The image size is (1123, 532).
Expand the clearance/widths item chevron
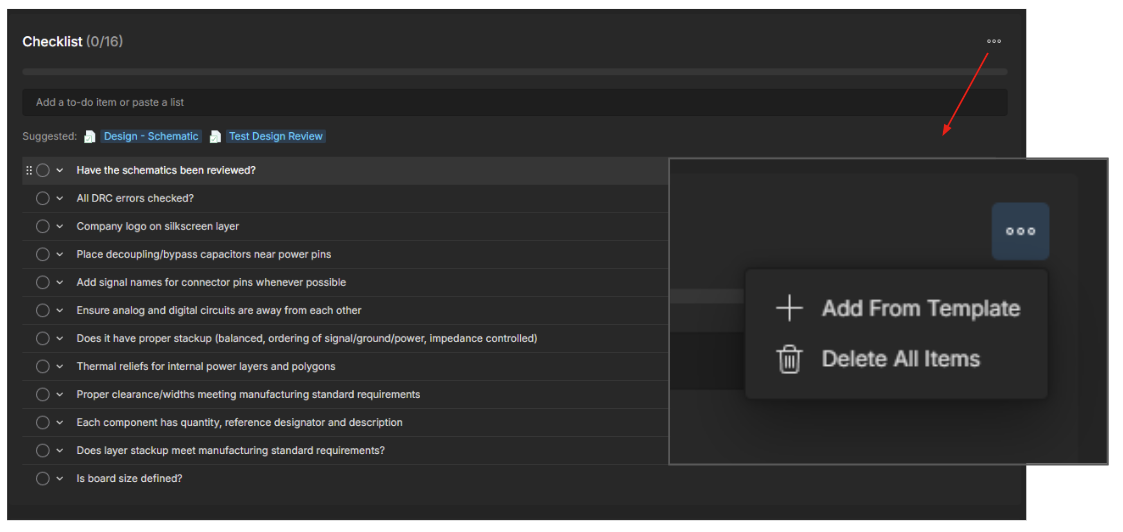tap(60, 395)
